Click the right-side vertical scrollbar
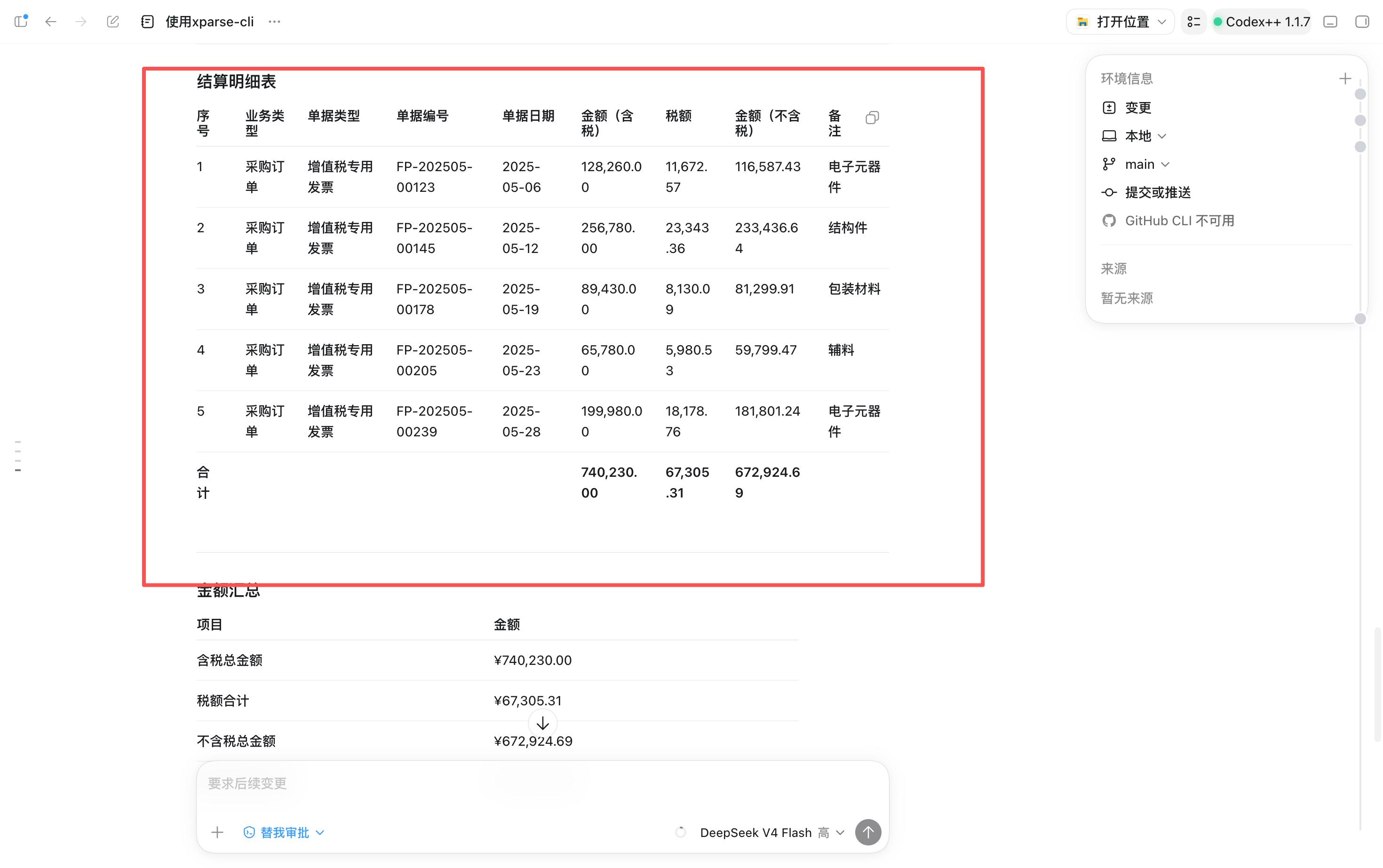Viewport: 1383px width, 868px height. [x=1378, y=684]
